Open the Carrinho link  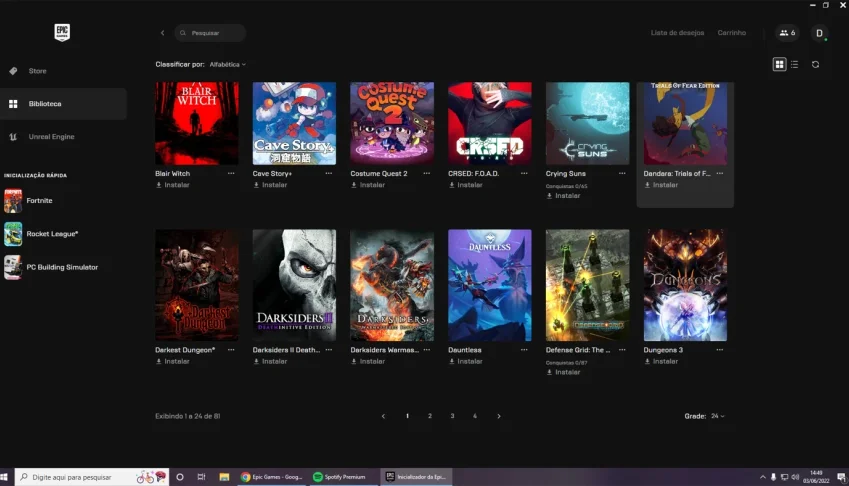pos(732,33)
